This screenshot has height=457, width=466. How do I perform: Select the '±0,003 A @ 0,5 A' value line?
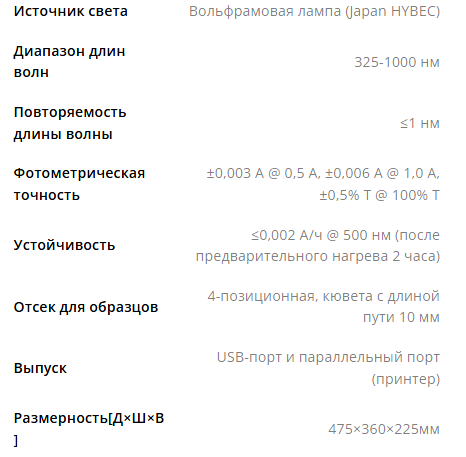coord(263,173)
